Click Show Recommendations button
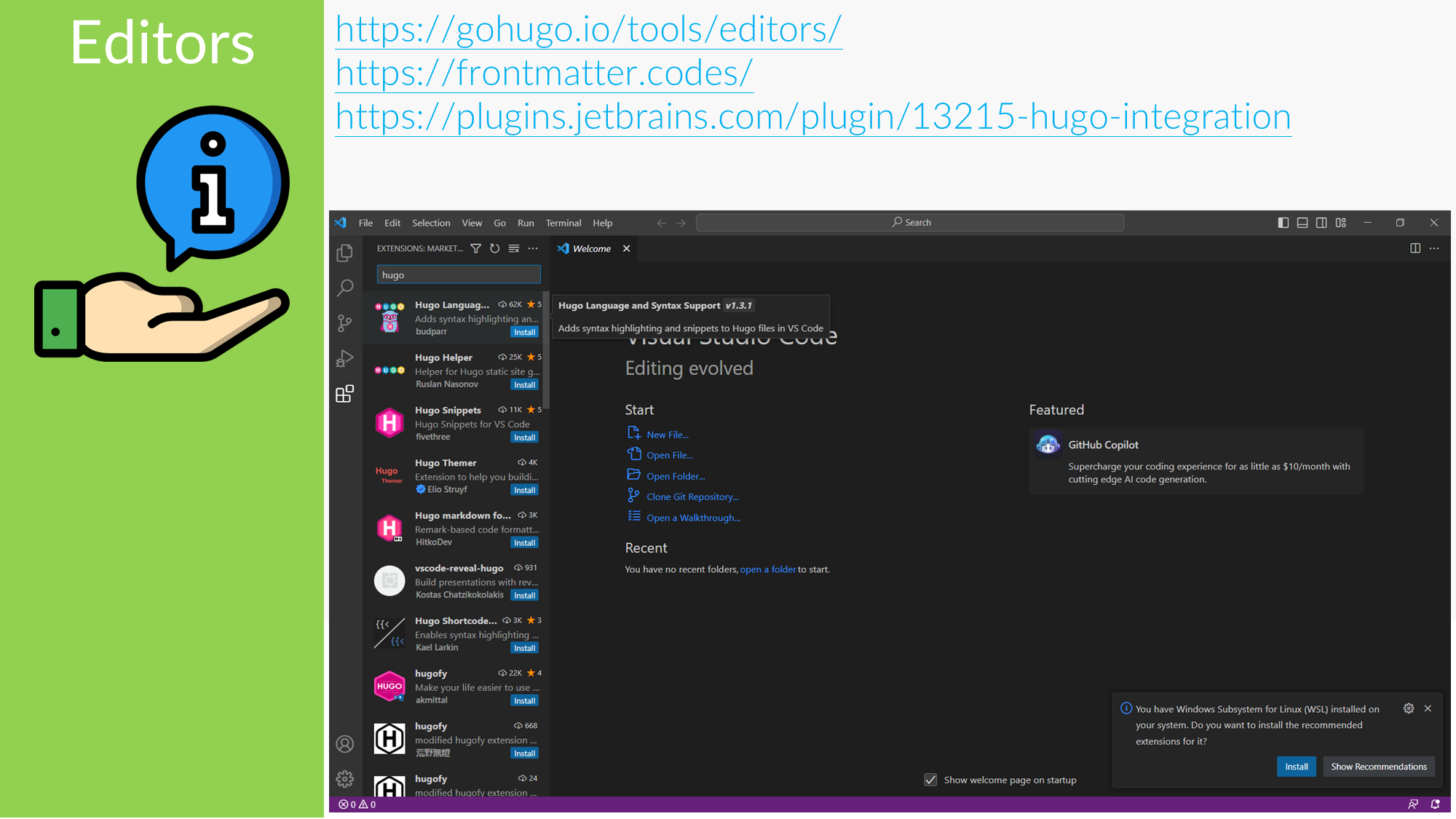Screen dimensions: 1456x819 click(x=1378, y=767)
